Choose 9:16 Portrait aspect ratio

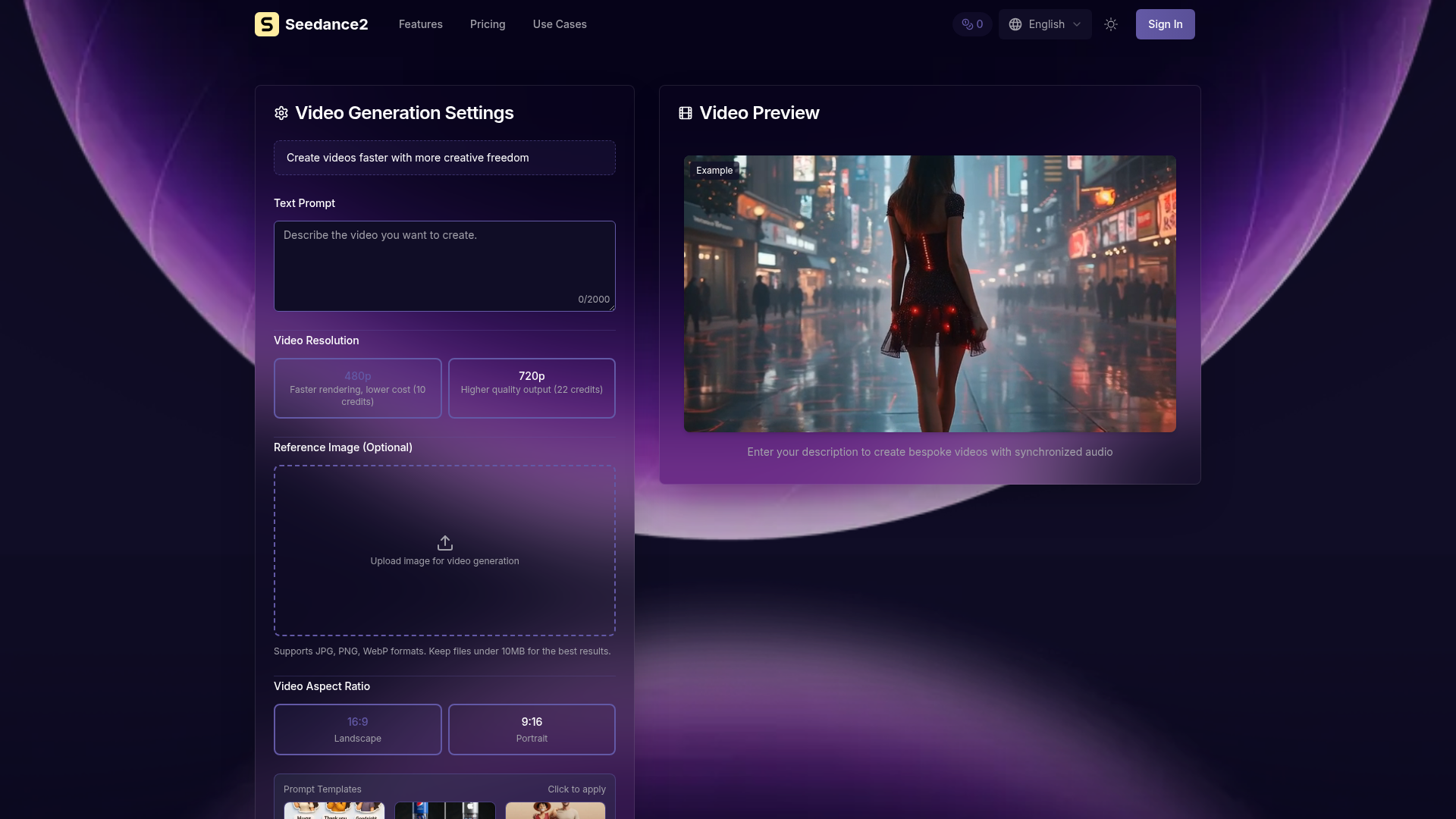[532, 729]
